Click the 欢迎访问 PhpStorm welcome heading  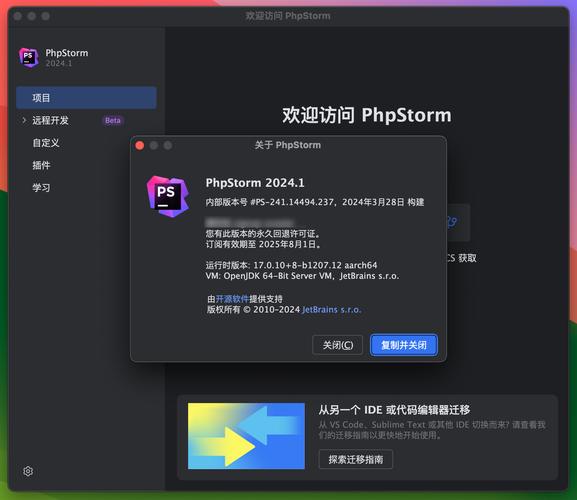pos(367,115)
